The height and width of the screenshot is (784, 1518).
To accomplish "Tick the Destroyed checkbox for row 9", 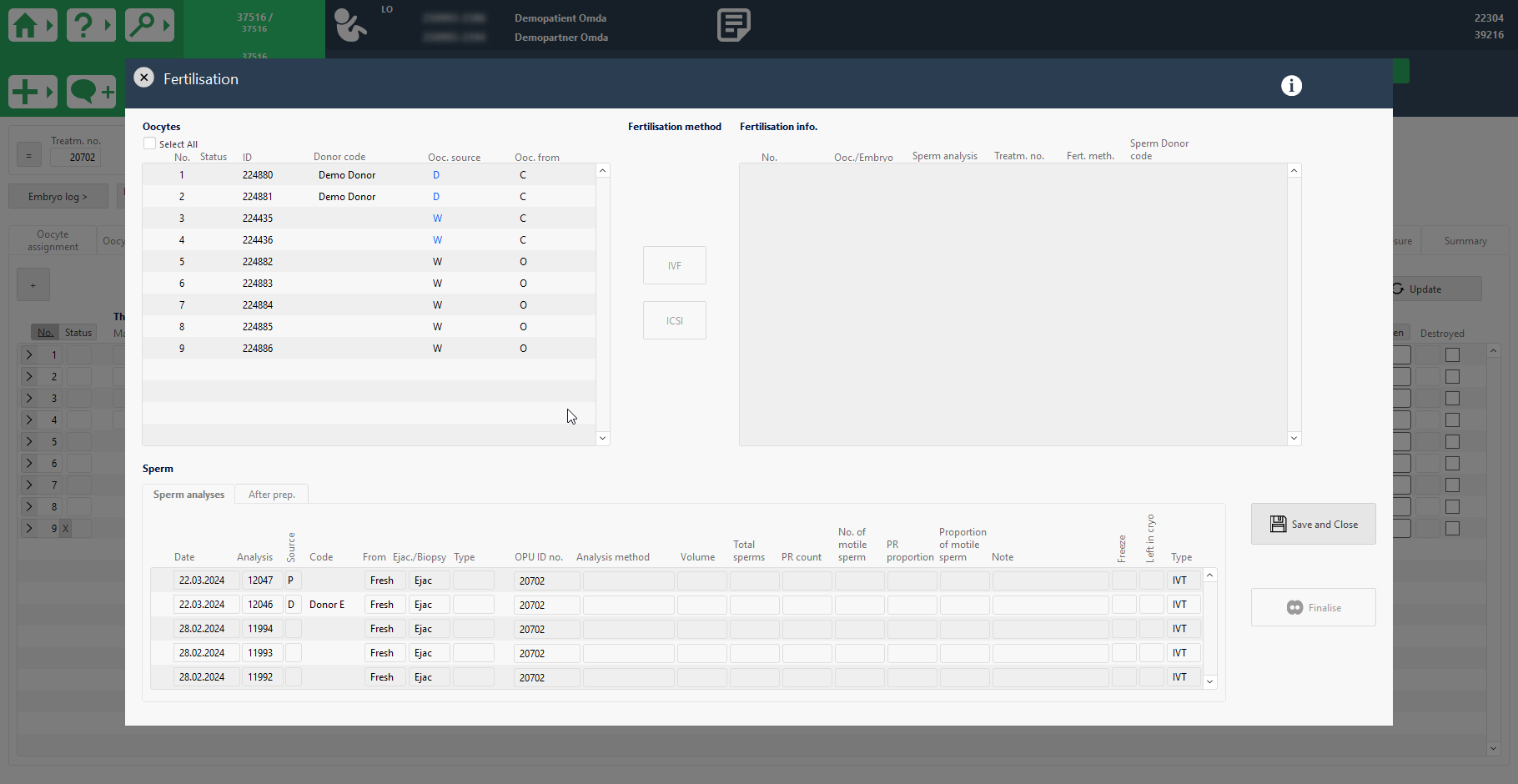I will tap(1453, 529).
